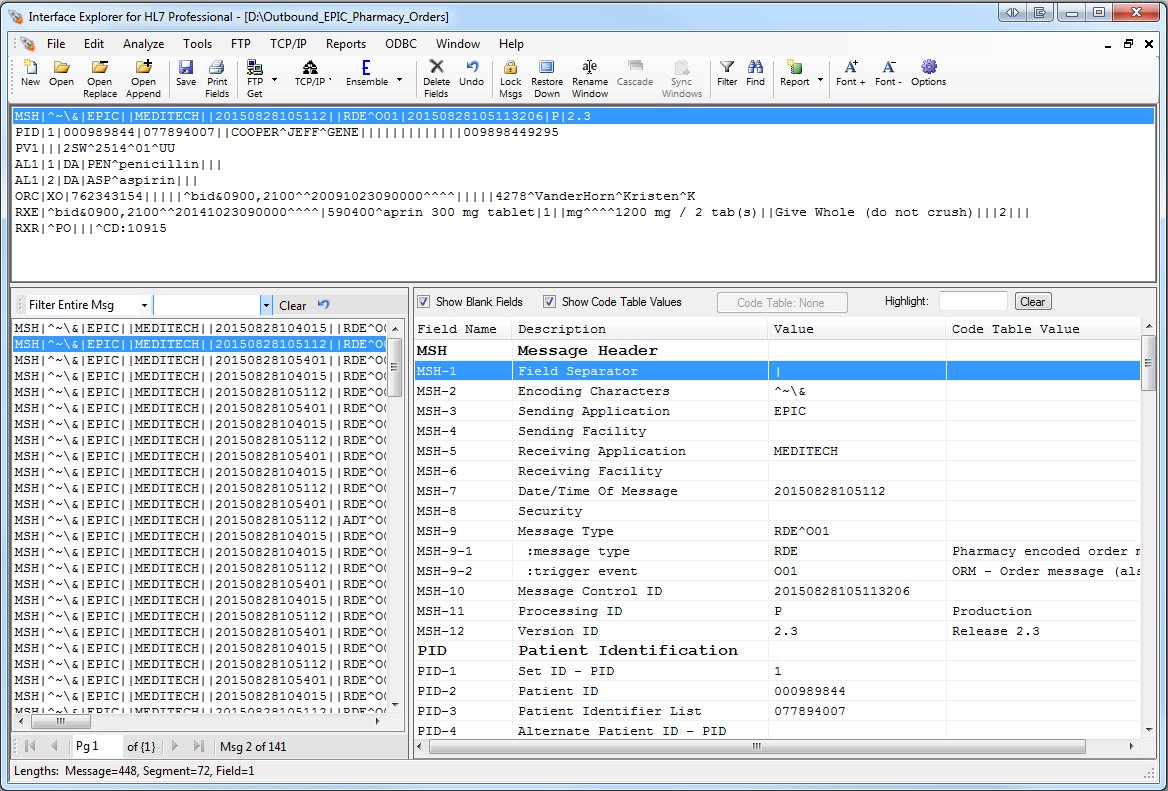1168x791 pixels.
Task: Go to next page navigation icon
Action: coord(174,746)
